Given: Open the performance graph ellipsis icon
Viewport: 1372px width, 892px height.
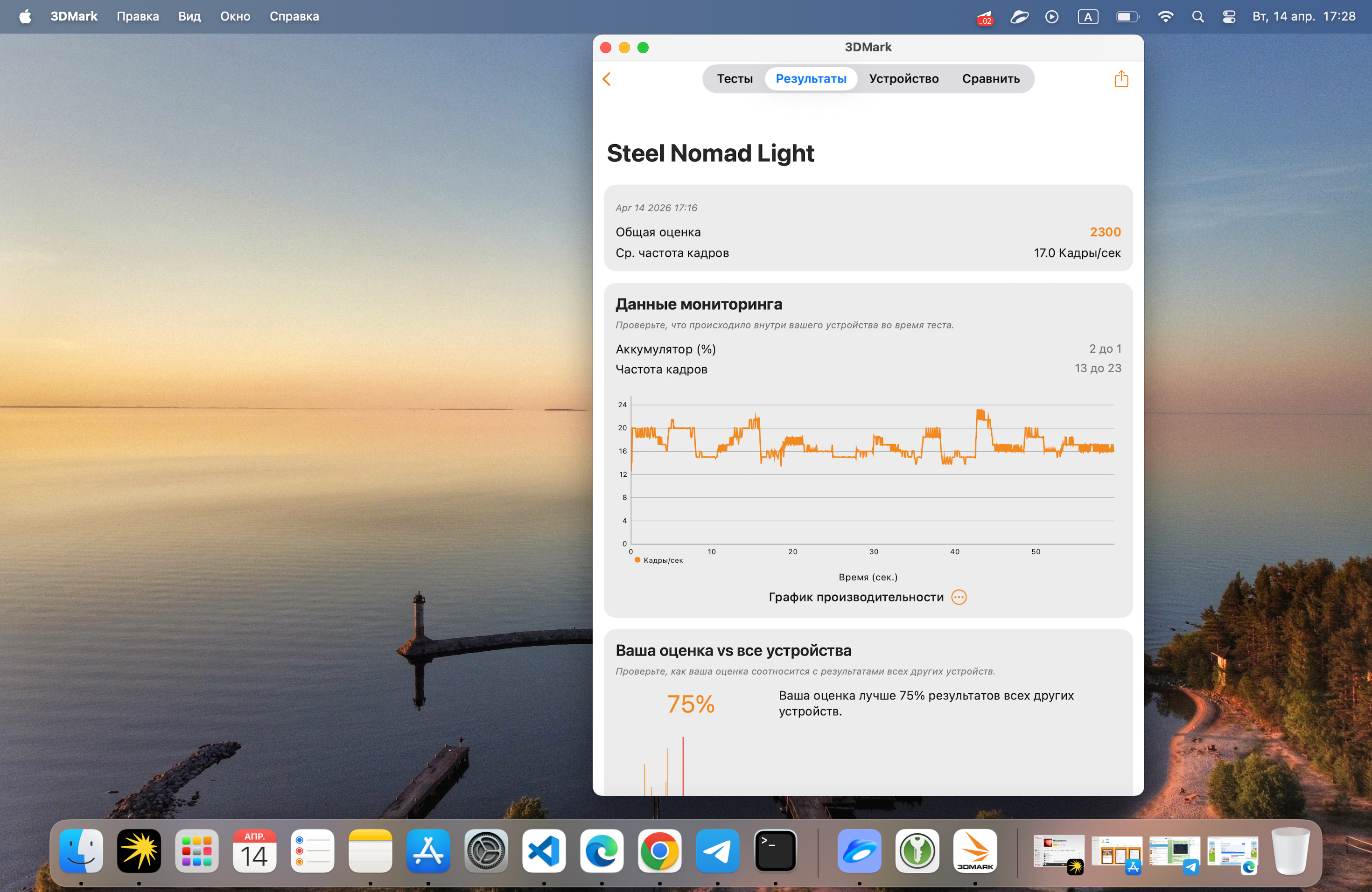Looking at the screenshot, I should tap(959, 597).
